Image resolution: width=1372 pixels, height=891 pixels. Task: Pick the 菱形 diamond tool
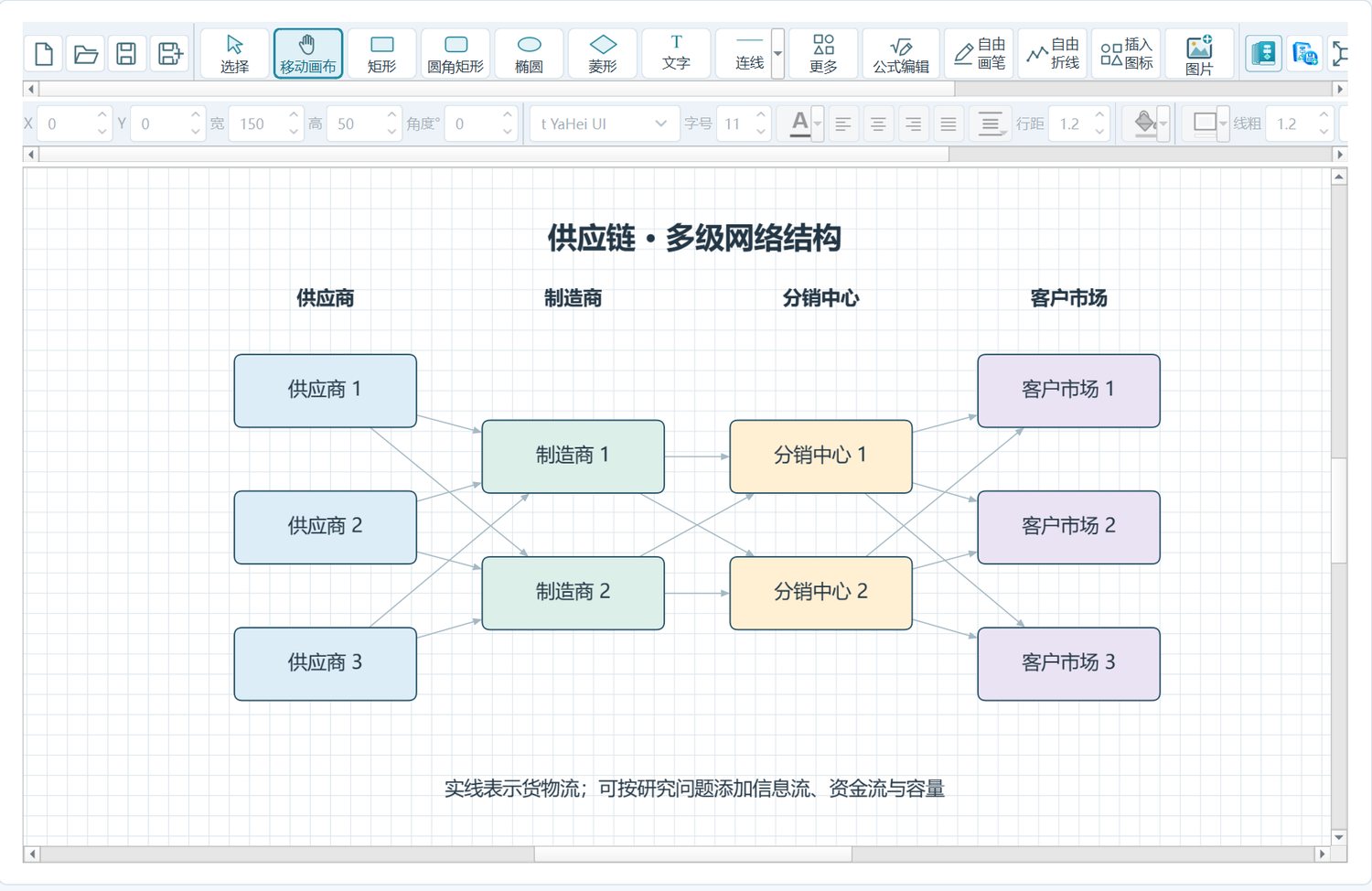tap(603, 54)
